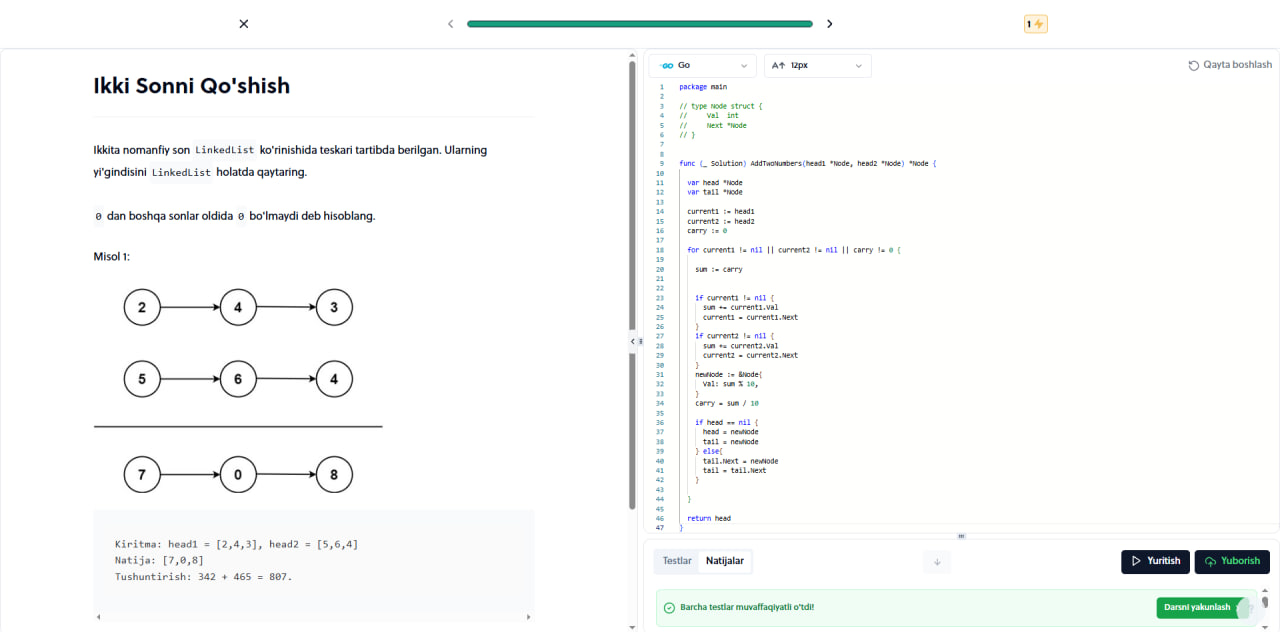This screenshot has width=1280, height=632.
Task: Collapse panel using the vertical splitter arrows
Action: tap(634, 341)
